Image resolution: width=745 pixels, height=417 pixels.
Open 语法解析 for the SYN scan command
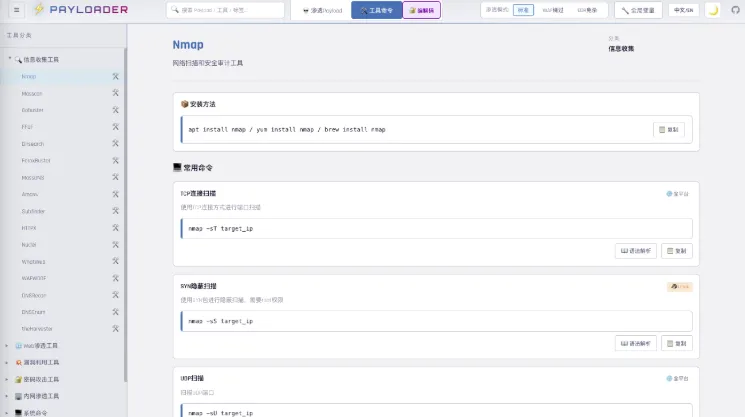click(636, 343)
